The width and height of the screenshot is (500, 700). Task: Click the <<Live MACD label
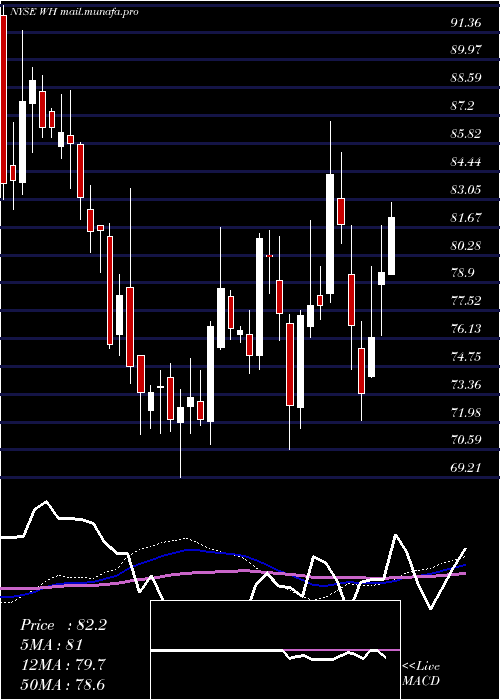point(421,673)
